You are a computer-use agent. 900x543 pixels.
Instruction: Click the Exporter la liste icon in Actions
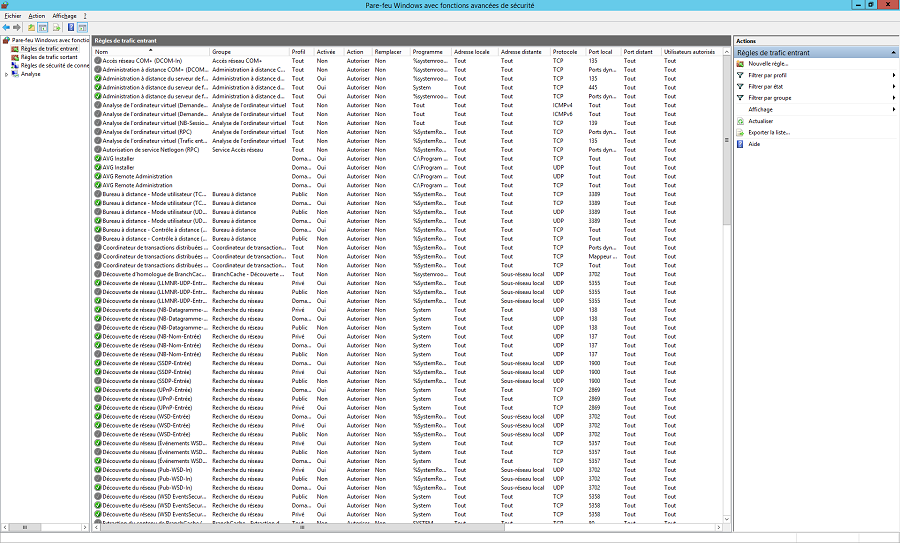740,133
